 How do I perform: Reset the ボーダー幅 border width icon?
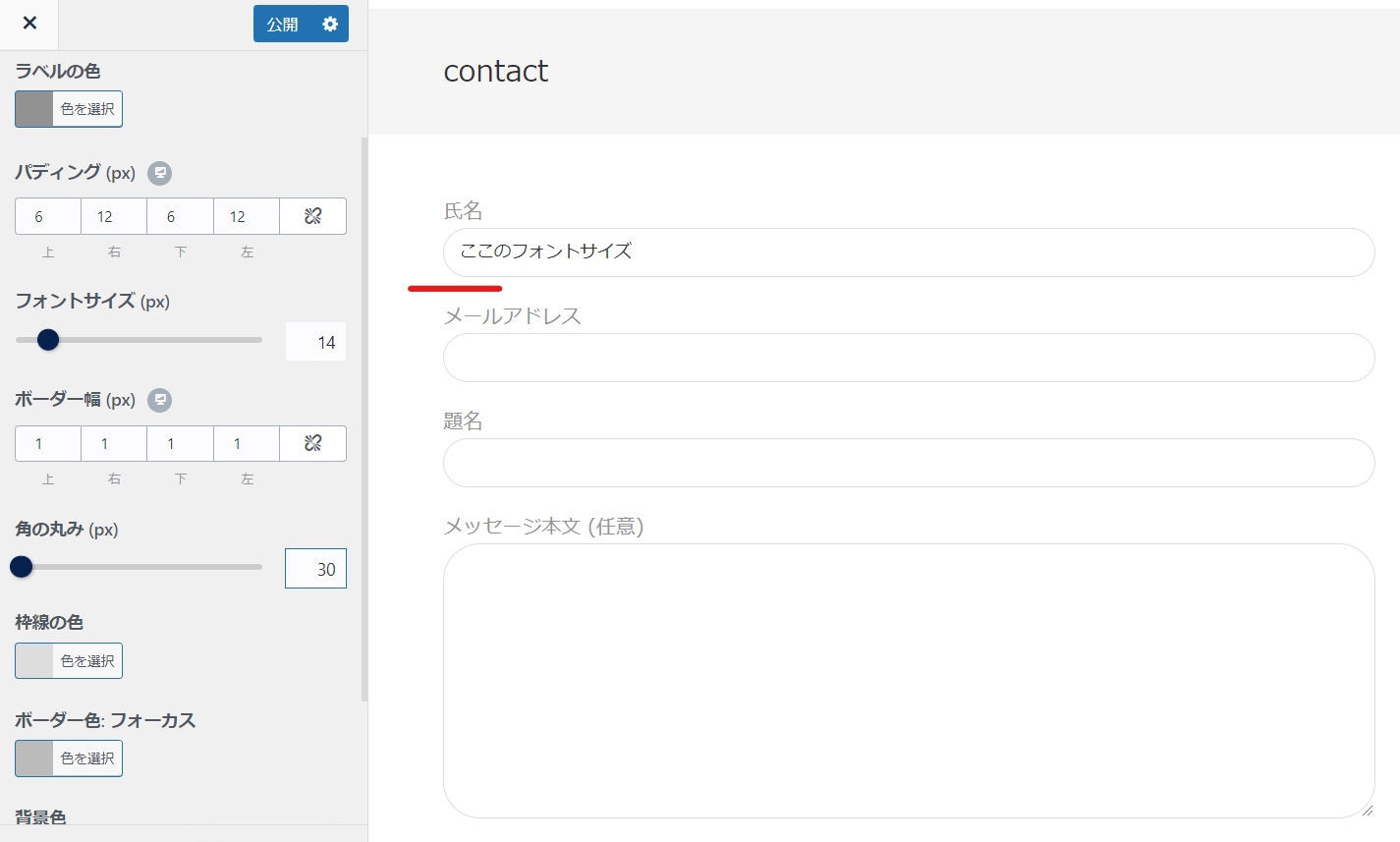point(158,400)
